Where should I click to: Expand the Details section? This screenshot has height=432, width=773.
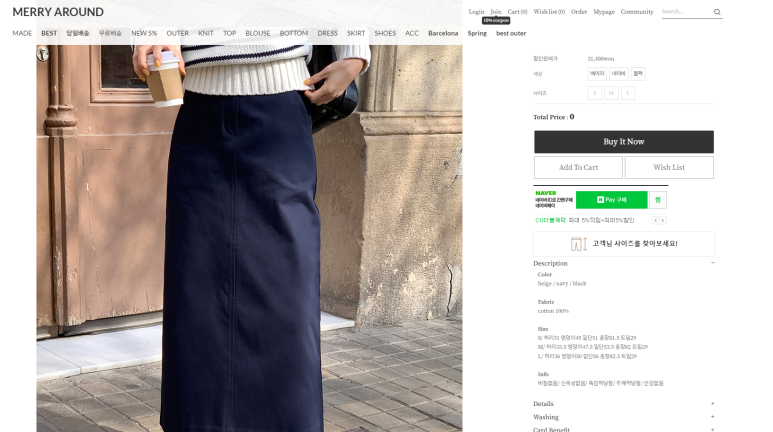712,403
